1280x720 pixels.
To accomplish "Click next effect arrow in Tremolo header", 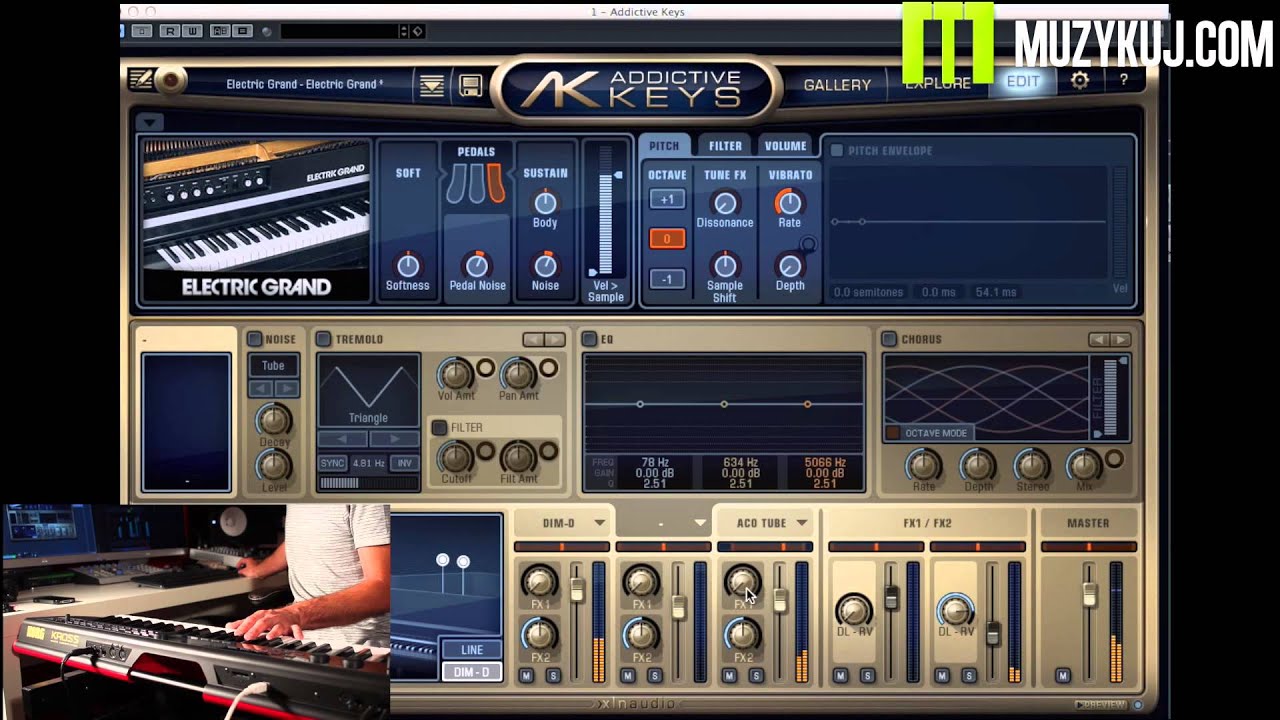I will [x=555, y=340].
